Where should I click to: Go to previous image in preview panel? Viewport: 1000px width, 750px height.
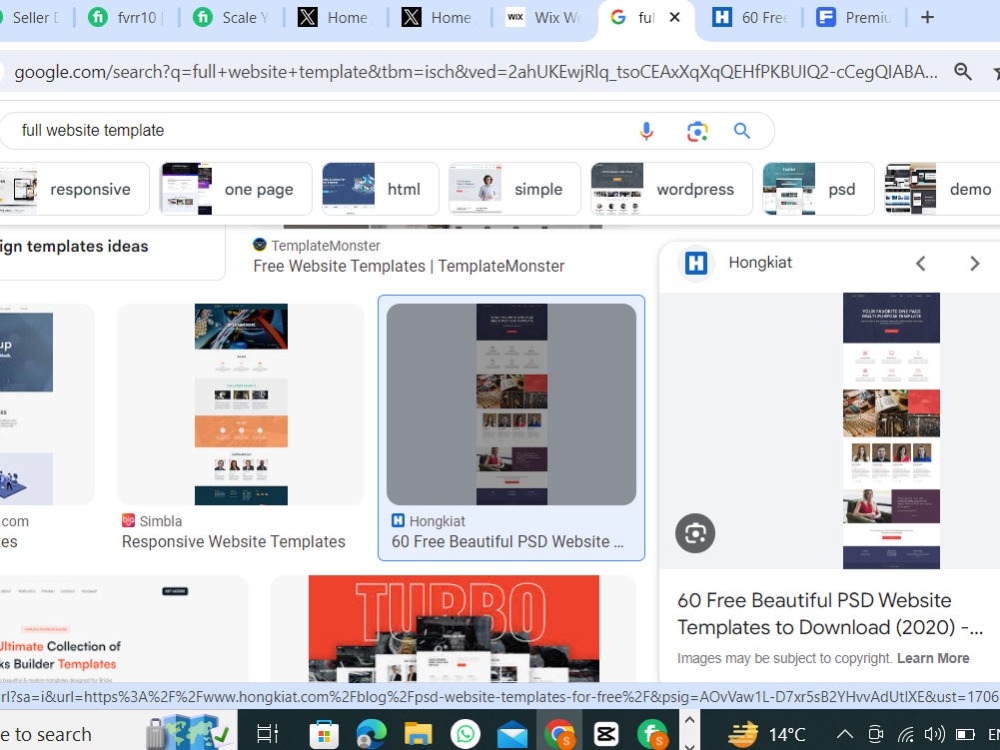click(921, 263)
